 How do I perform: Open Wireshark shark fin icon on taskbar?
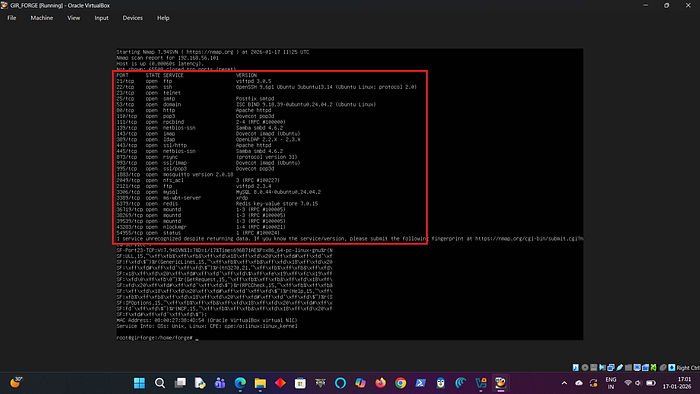pos(461,383)
